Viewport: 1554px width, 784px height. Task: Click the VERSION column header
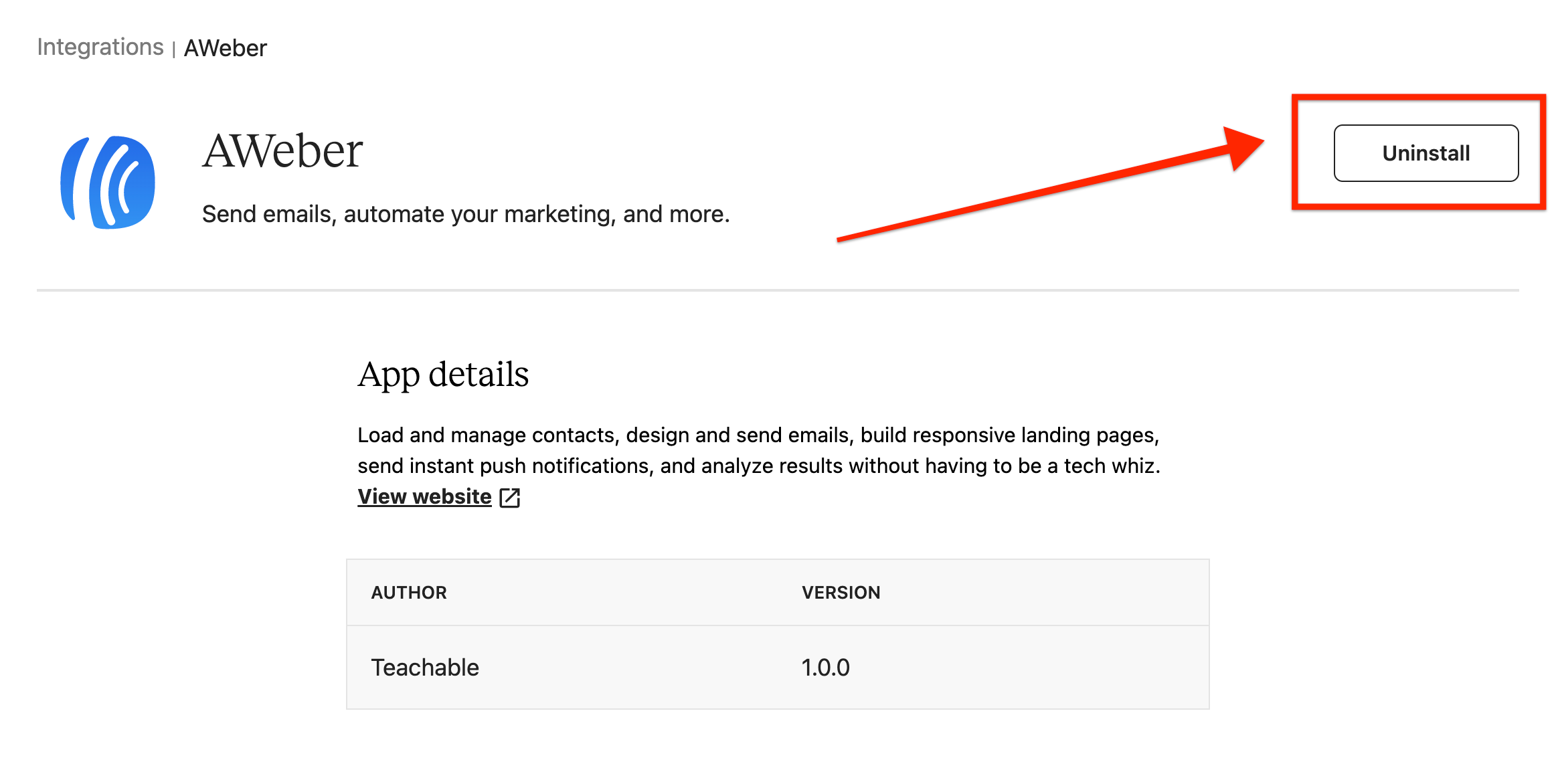[x=841, y=593]
